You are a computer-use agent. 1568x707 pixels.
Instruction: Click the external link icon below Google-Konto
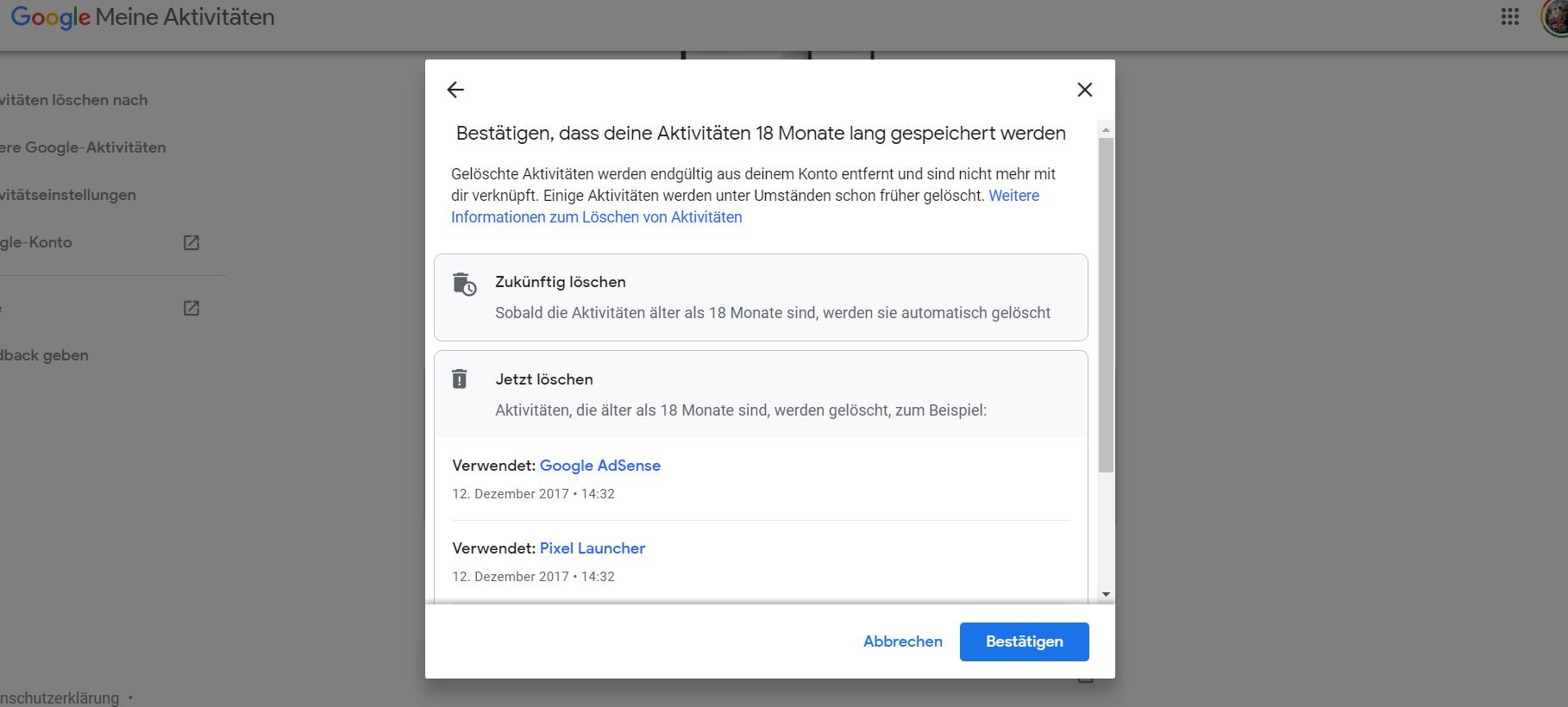(191, 309)
